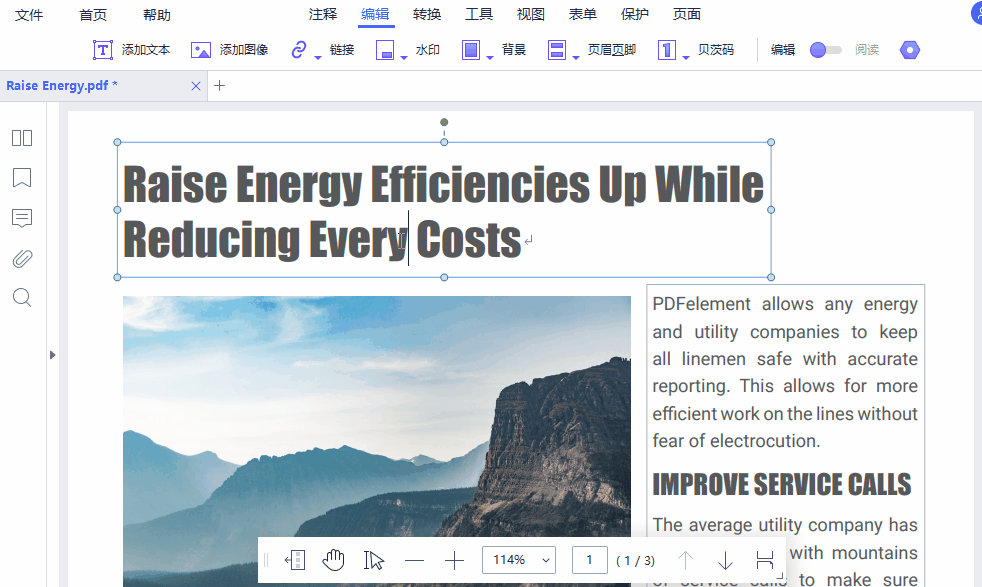
Task: Click the 链接 button in the toolbar
Action: 330,49
